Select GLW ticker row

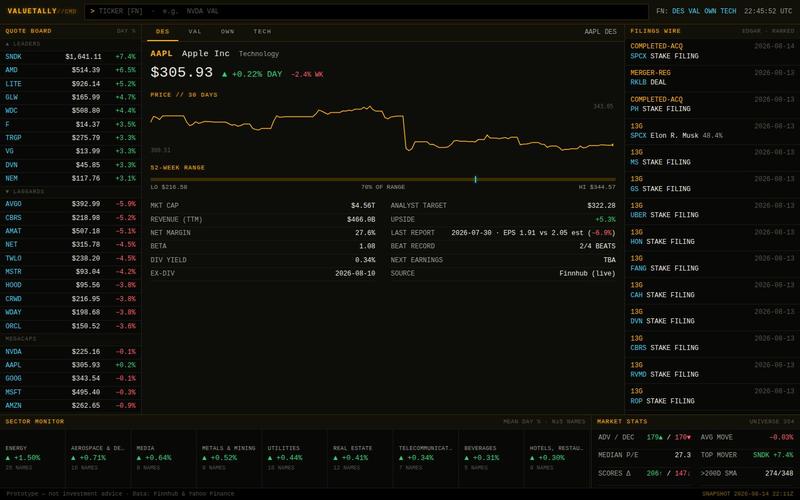tap(71, 97)
